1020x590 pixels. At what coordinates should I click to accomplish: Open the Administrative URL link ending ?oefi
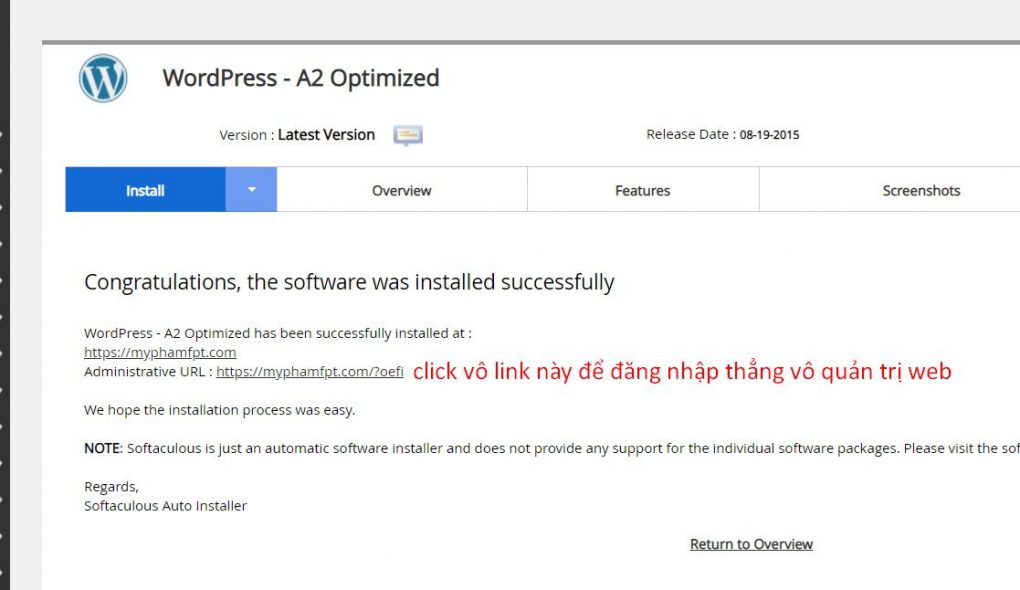click(310, 371)
